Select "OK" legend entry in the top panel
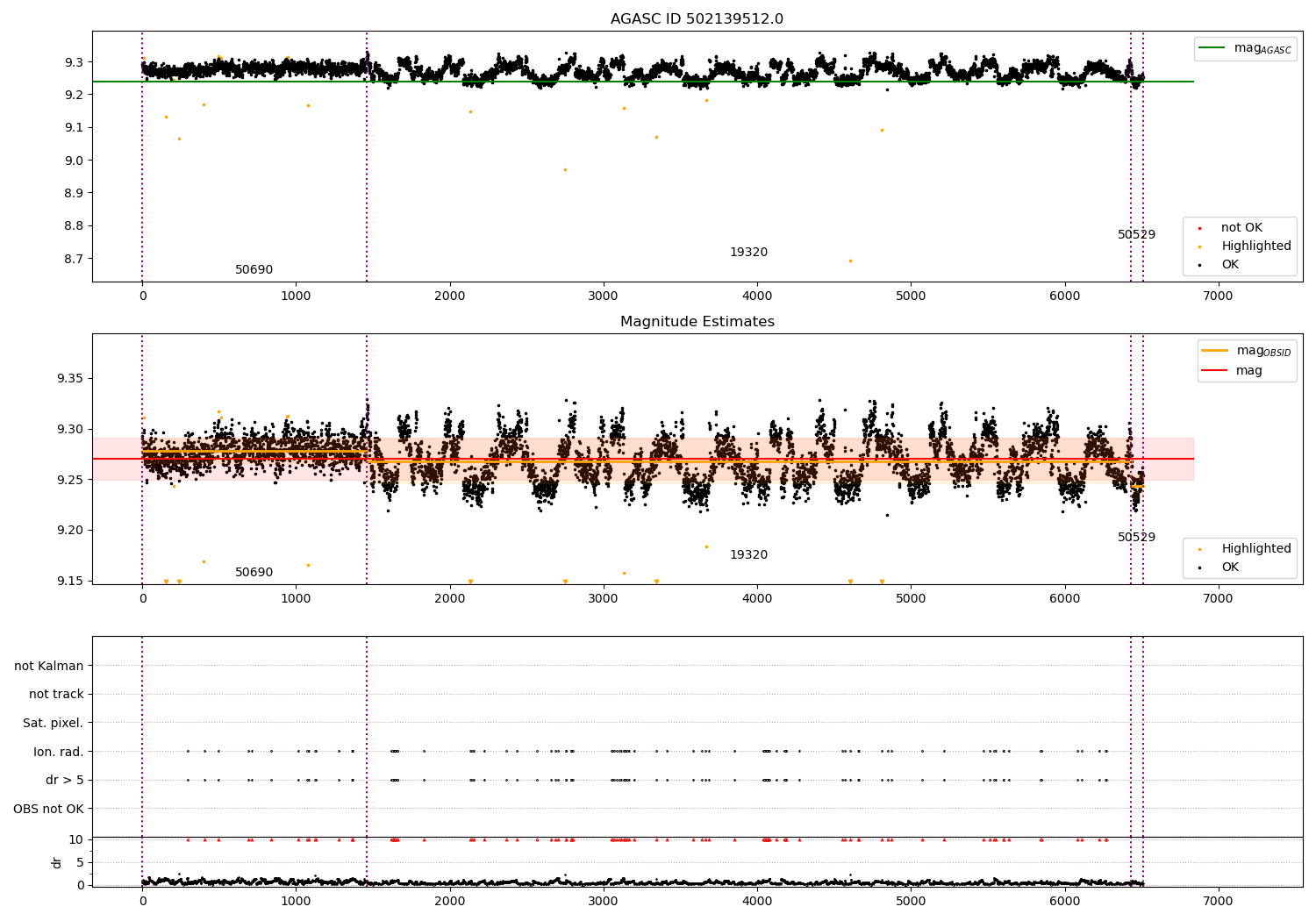Viewport: 1316px width, 921px height. click(x=1230, y=265)
